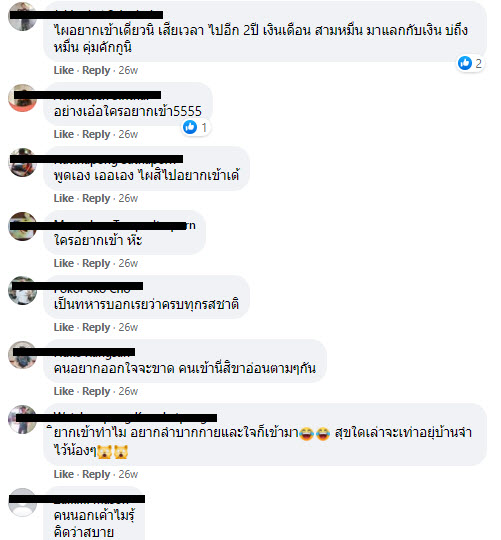
Task: Open the first commenter's profile picture
Action: (22, 17)
